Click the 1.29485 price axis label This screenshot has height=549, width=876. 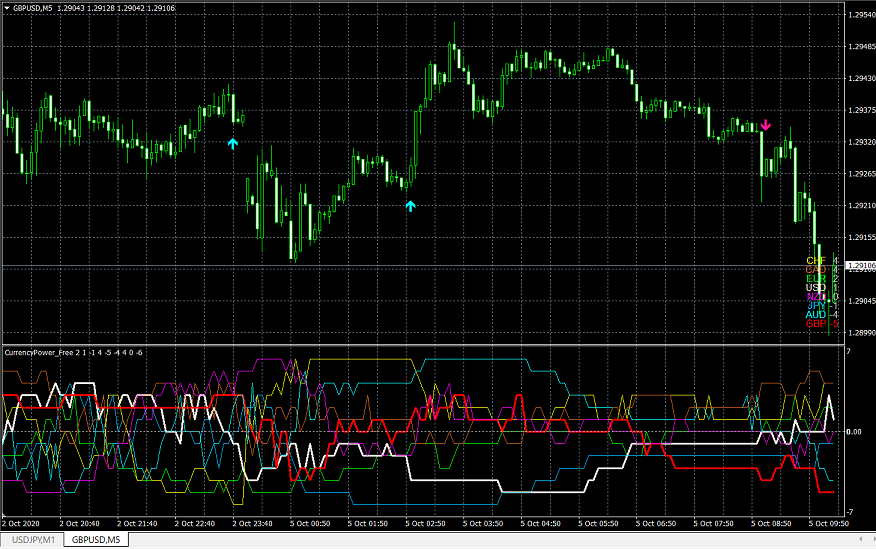tap(861, 46)
